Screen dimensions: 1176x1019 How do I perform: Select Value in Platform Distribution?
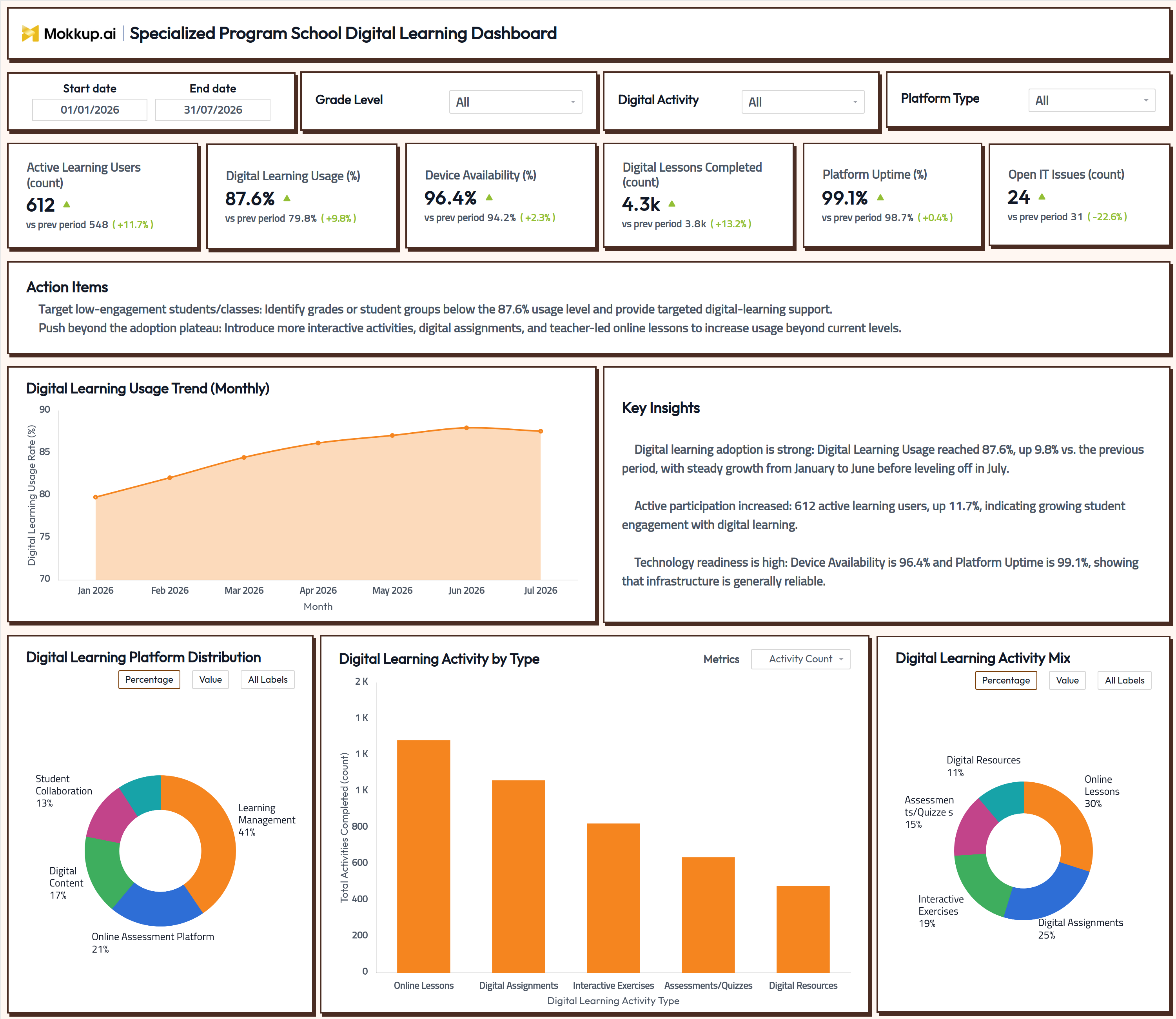(x=211, y=679)
